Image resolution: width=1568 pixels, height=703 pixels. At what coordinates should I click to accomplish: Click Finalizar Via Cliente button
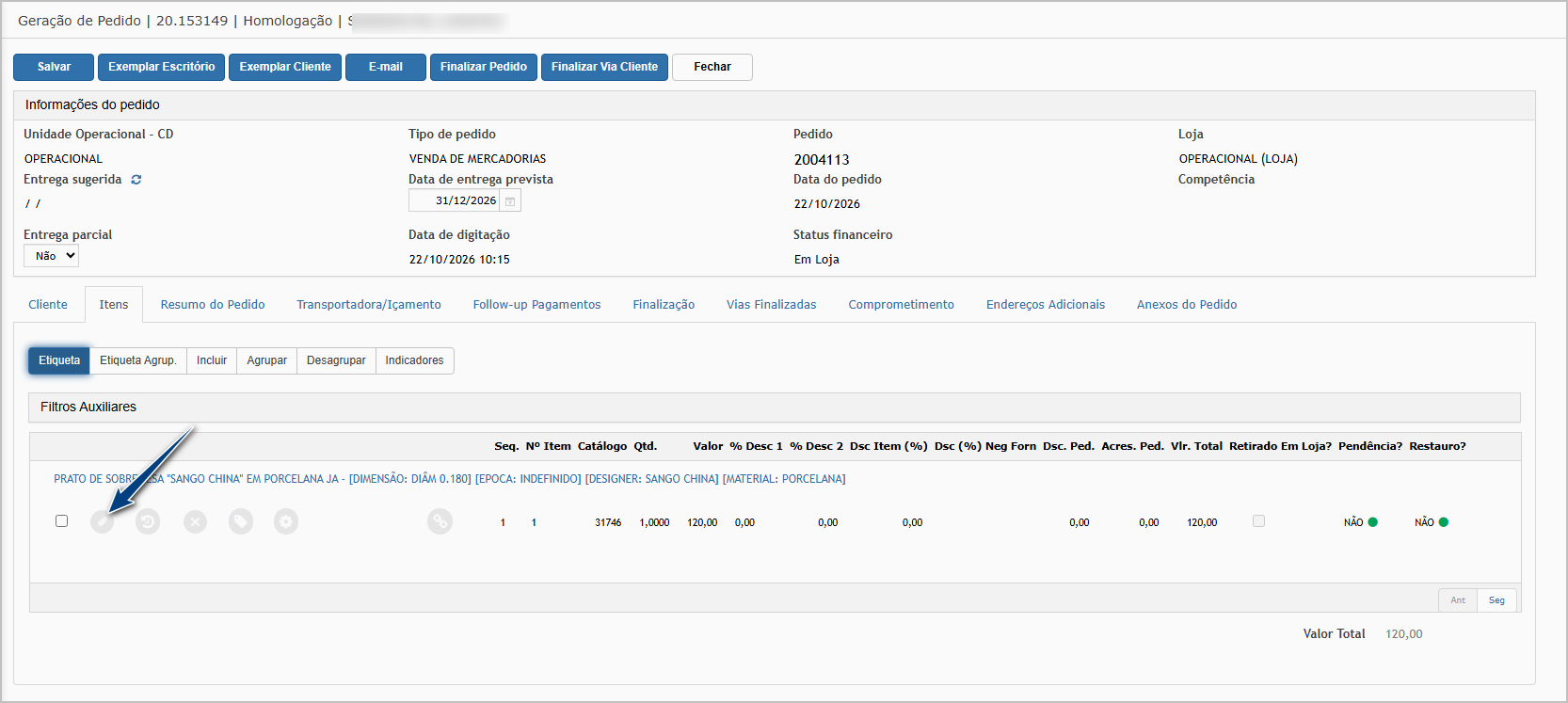[604, 67]
